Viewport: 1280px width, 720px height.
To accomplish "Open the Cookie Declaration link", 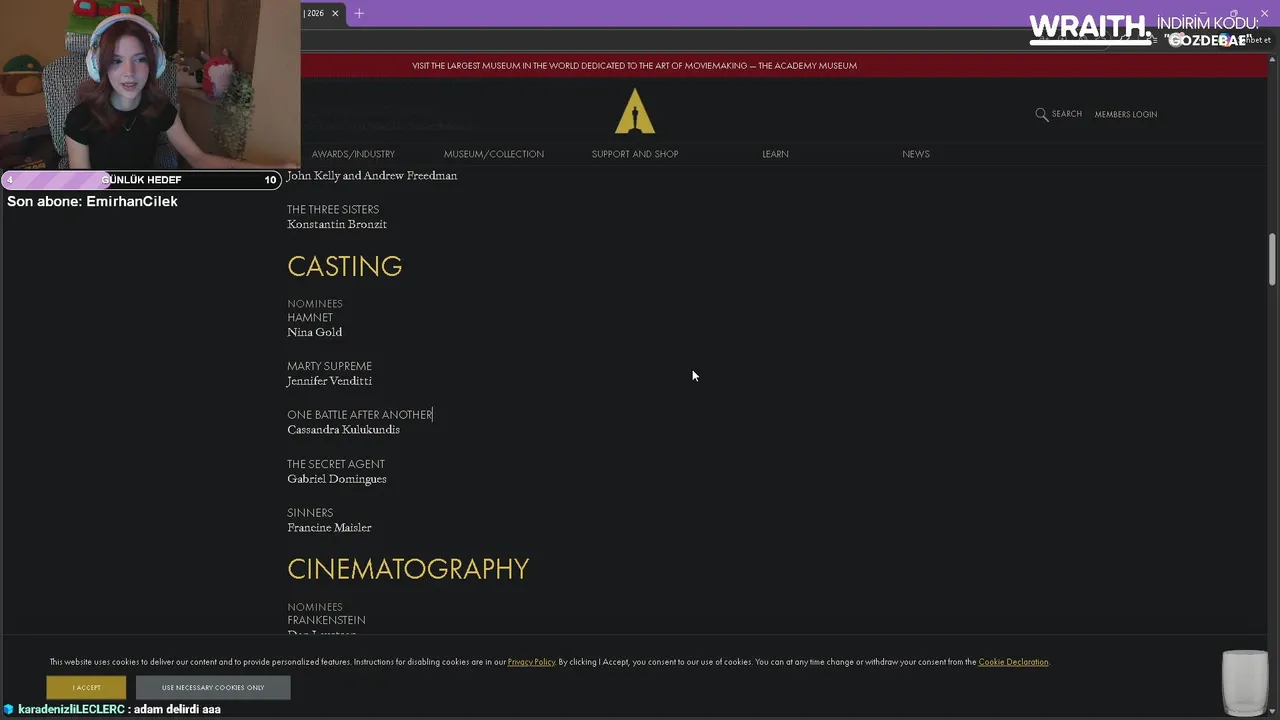I will coord(1013,662).
